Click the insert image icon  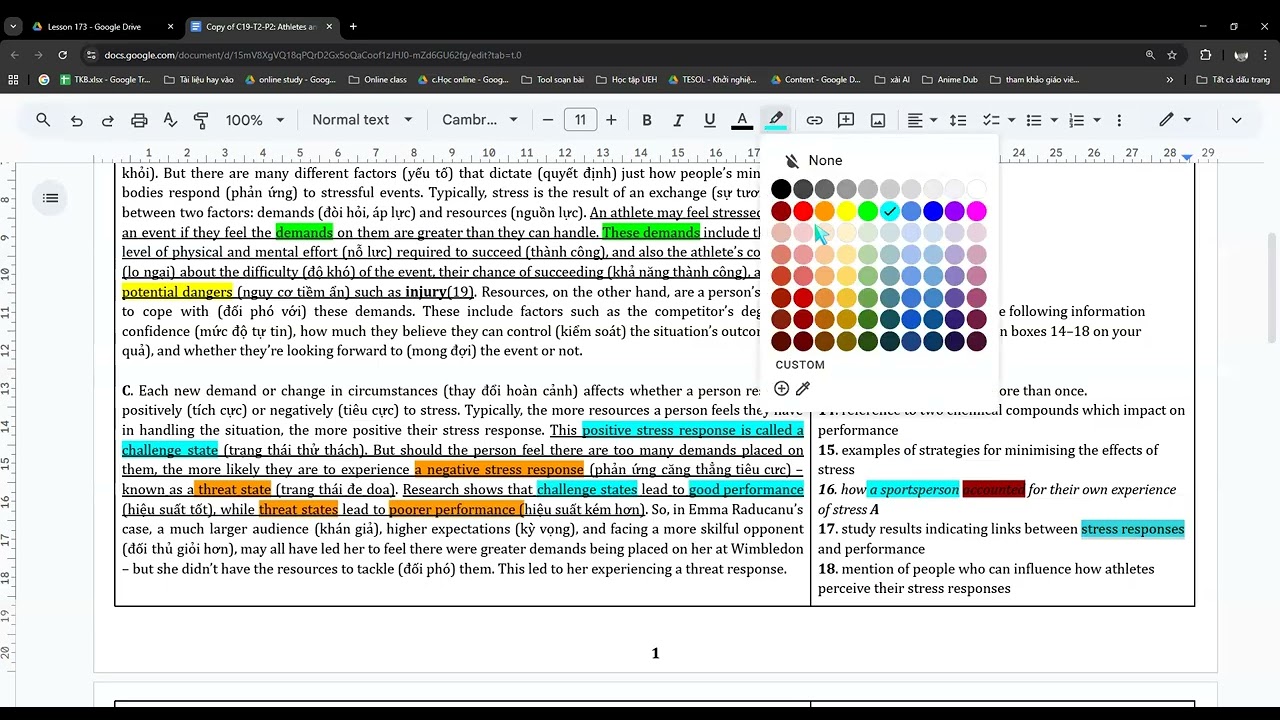tap(878, 120)
